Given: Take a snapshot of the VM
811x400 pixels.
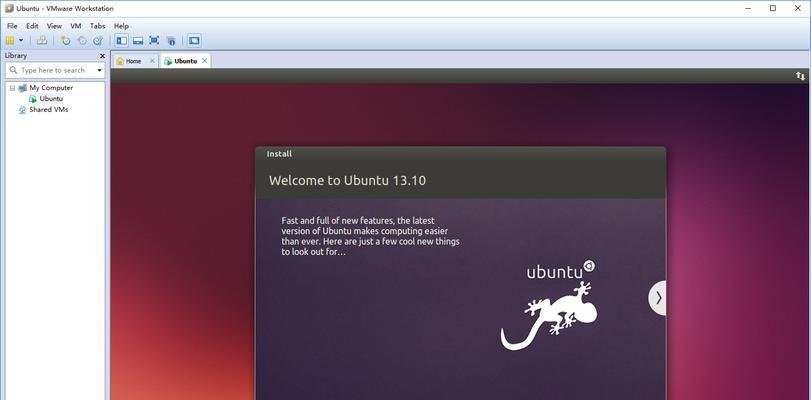Looking at the screenshot, I should coord(66,40).
